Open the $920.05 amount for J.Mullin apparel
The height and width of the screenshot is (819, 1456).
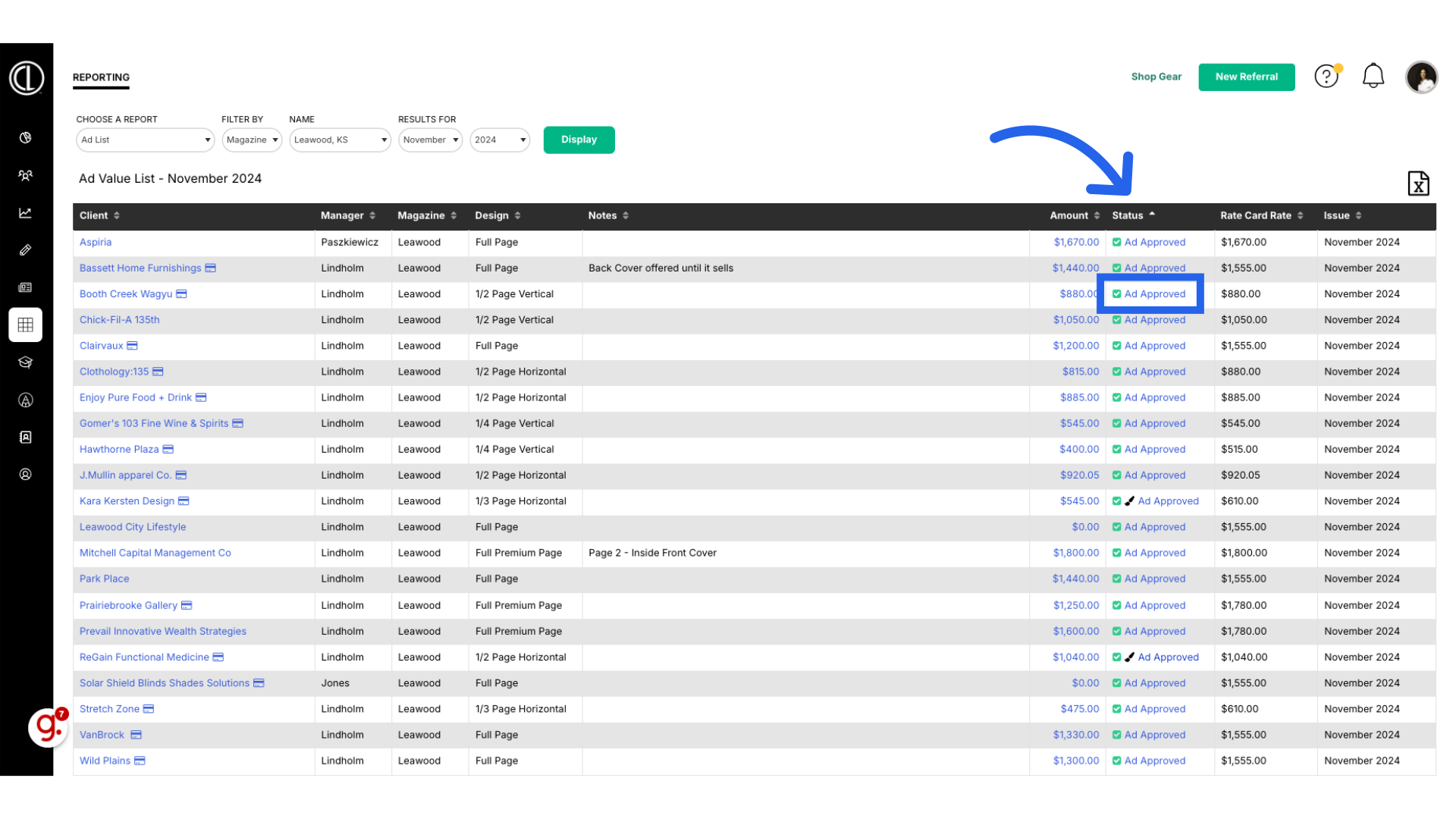click(x=1079, y=475)
